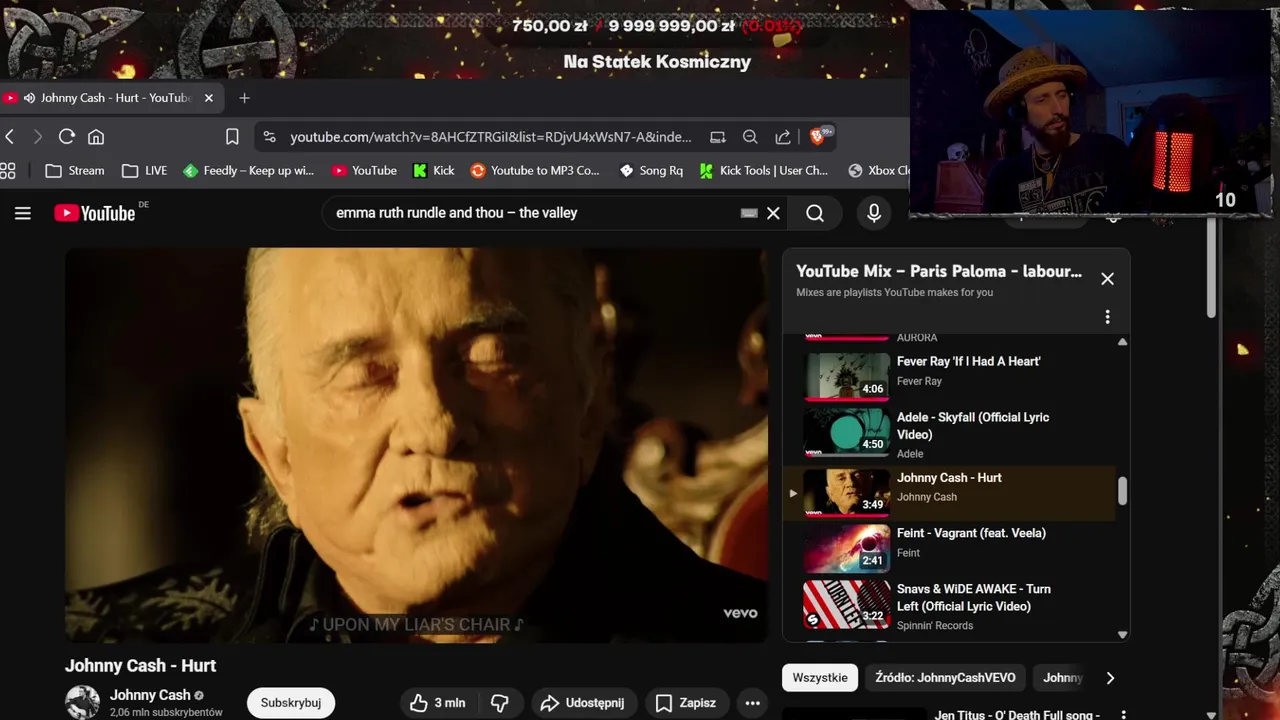Go to the YouTube home logo

point(95,213)
